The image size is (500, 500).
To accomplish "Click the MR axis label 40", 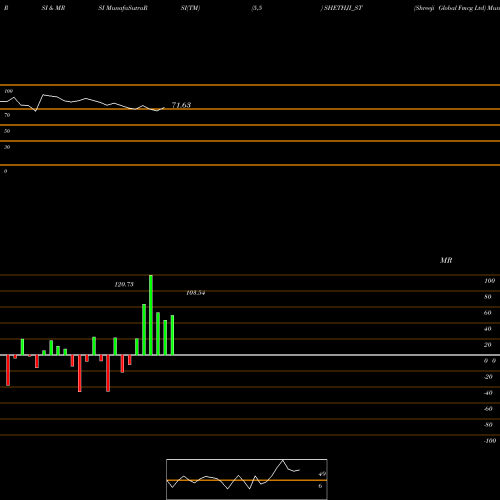I will 488,329.
